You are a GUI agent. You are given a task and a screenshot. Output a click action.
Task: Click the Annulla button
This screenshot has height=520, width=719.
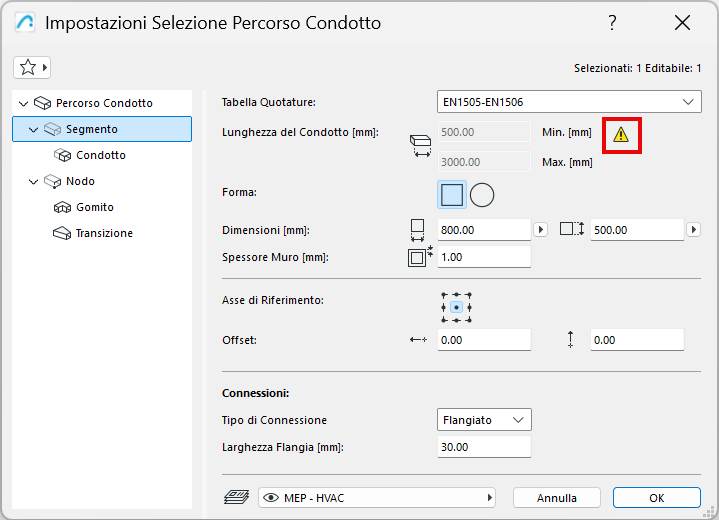point(557,497)
